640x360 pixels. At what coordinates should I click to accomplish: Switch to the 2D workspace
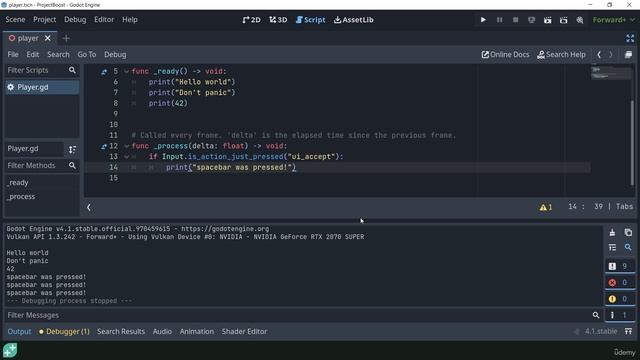pyautogui.click(x=251, y=20)
